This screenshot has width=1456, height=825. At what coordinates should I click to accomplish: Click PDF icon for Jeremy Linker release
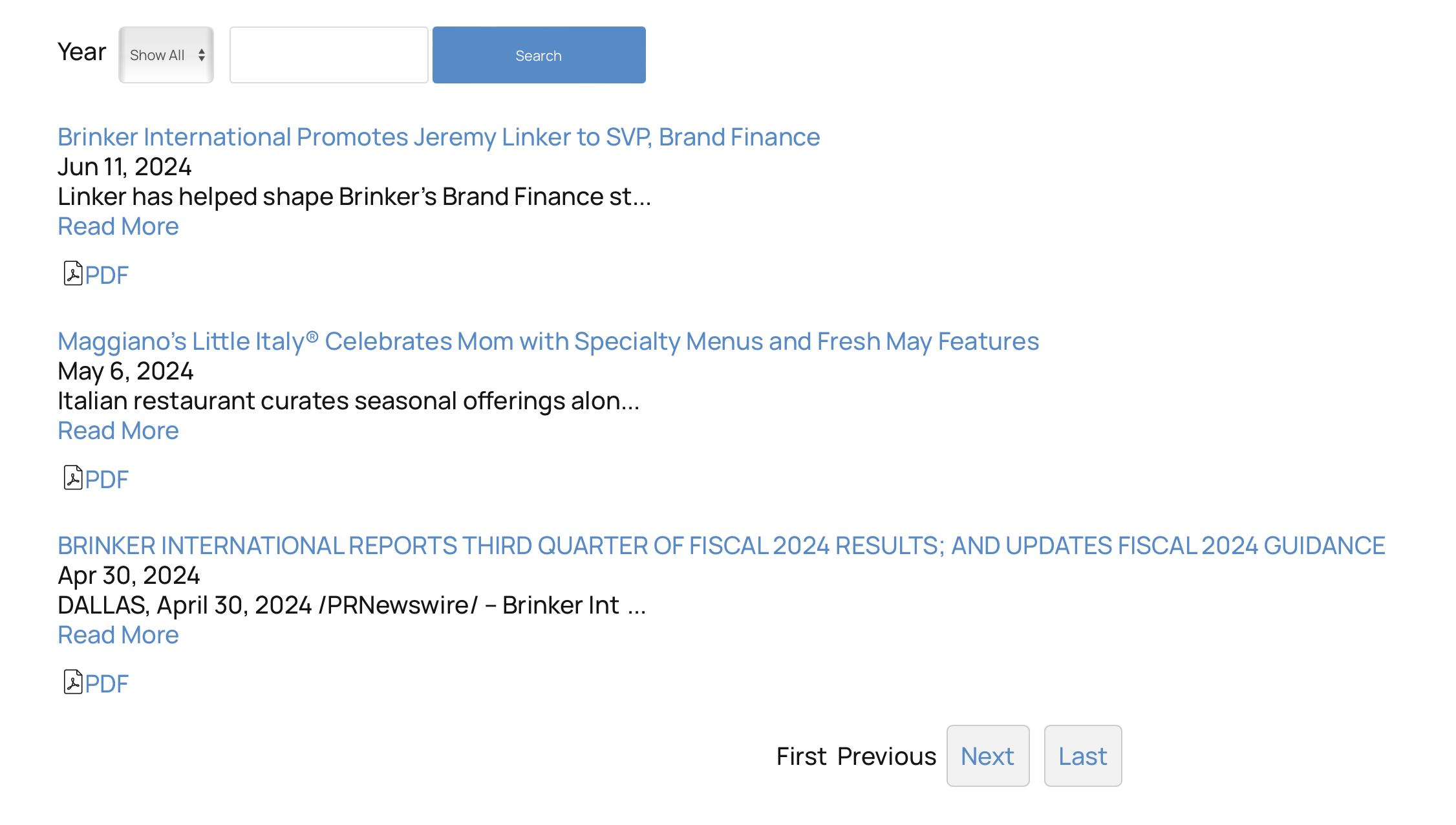[x=72, y=274]
